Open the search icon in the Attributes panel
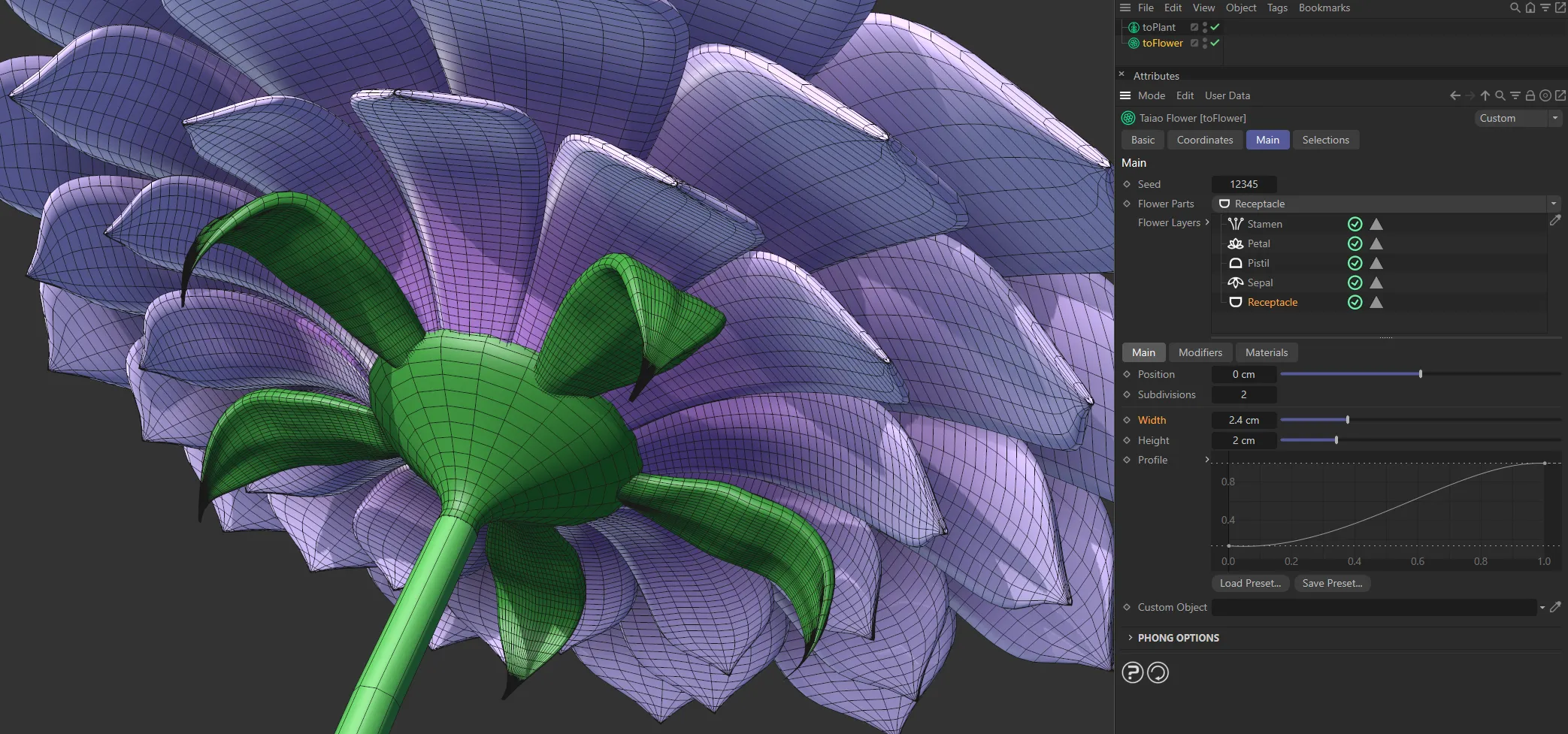Screen dimensions: 1568x734 tap(1500, 95)
